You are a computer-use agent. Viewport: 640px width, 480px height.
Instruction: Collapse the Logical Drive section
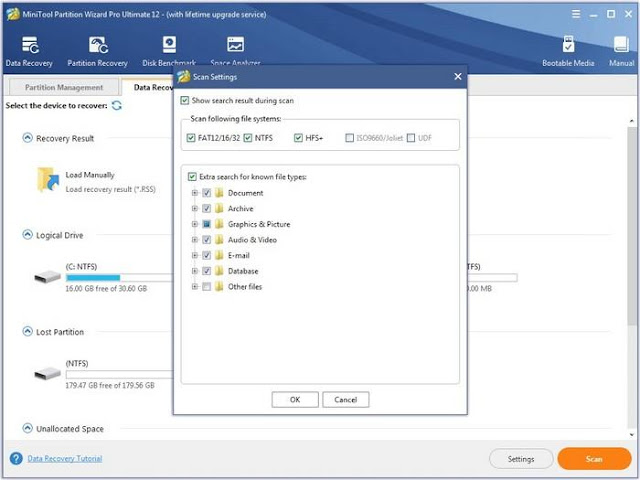coord(27,235)
